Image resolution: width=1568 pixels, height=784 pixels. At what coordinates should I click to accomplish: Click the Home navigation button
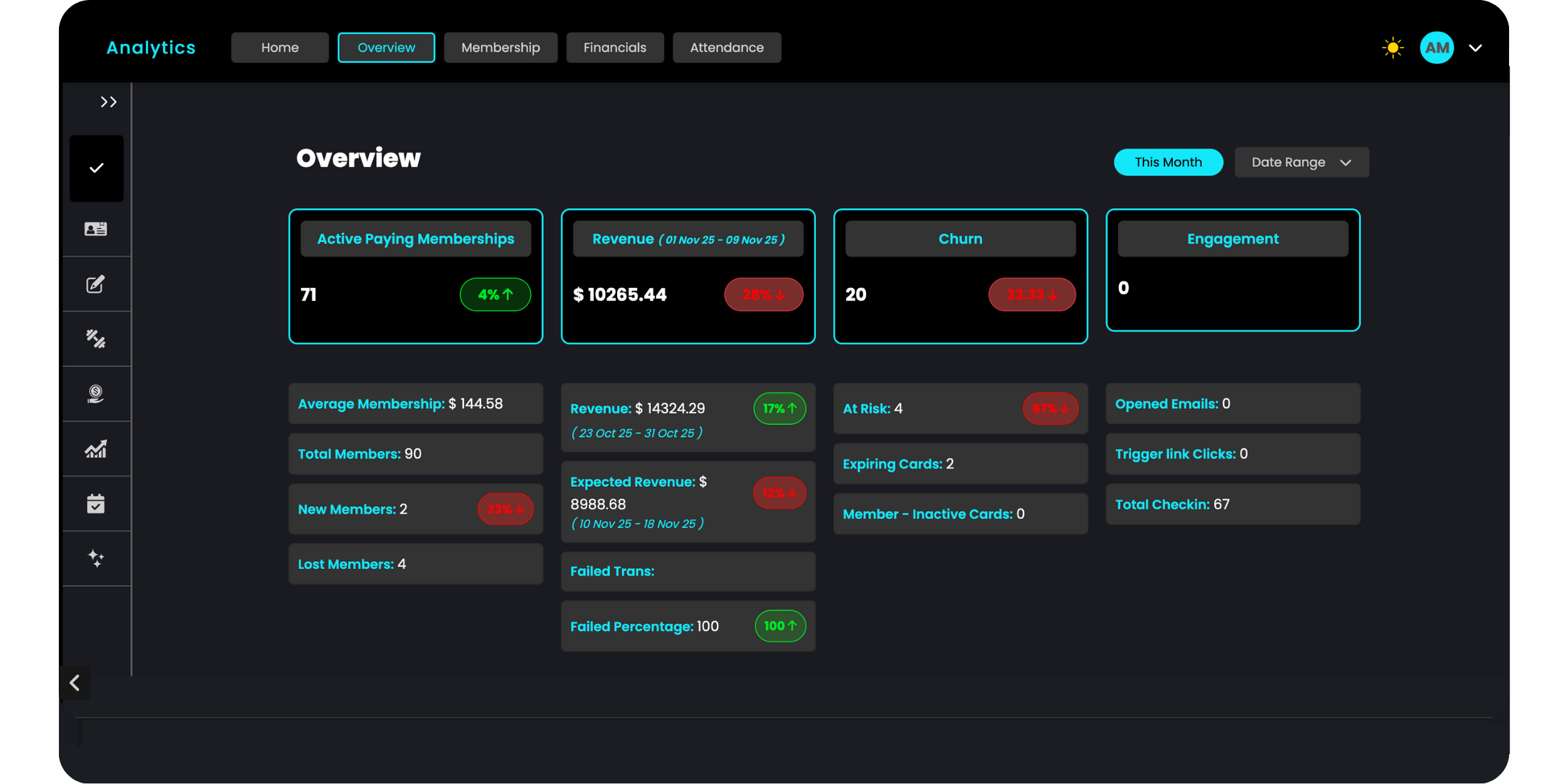[x=280, y=48]
